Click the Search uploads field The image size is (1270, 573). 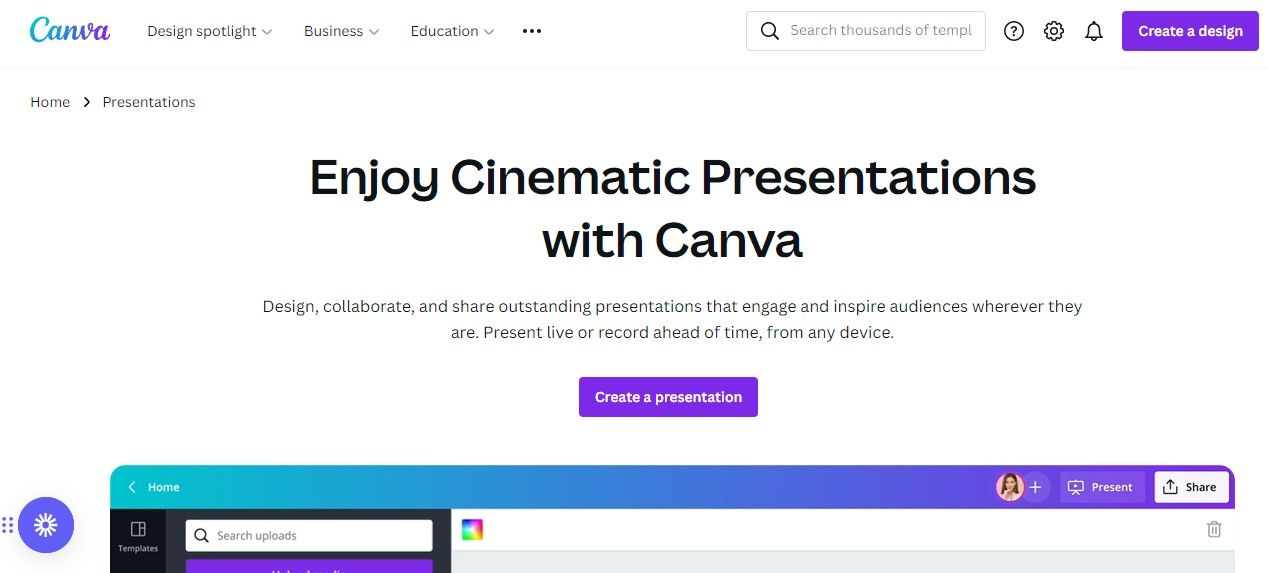point(309,535)
